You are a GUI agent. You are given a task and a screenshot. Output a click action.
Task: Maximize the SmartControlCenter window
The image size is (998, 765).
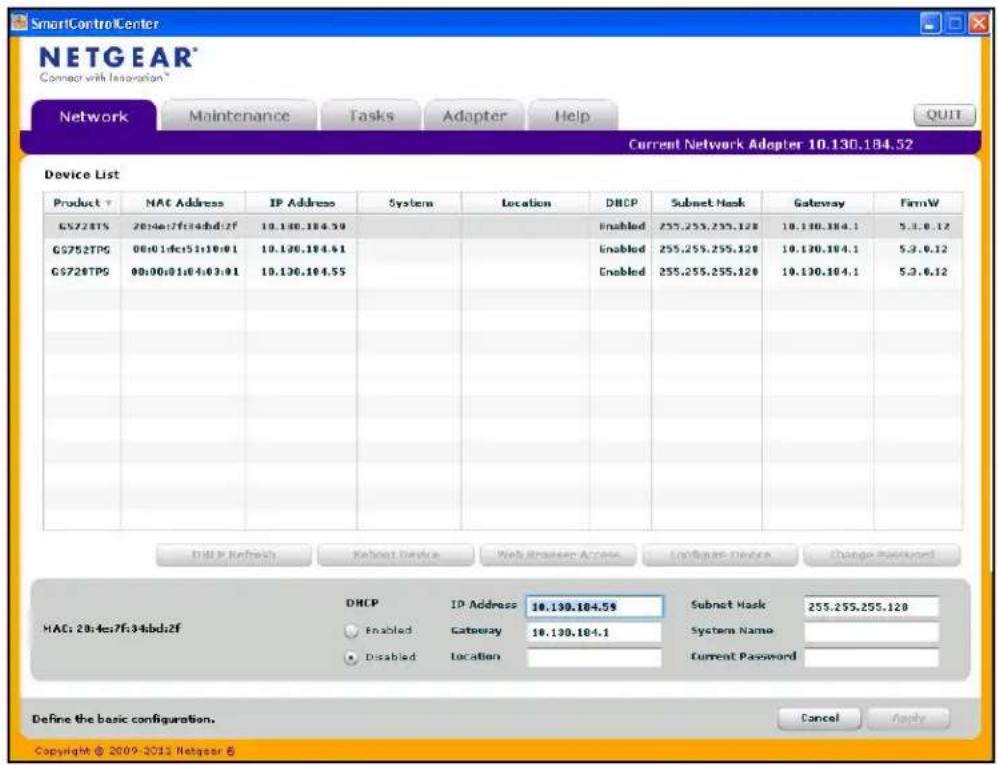click(955, 24)
